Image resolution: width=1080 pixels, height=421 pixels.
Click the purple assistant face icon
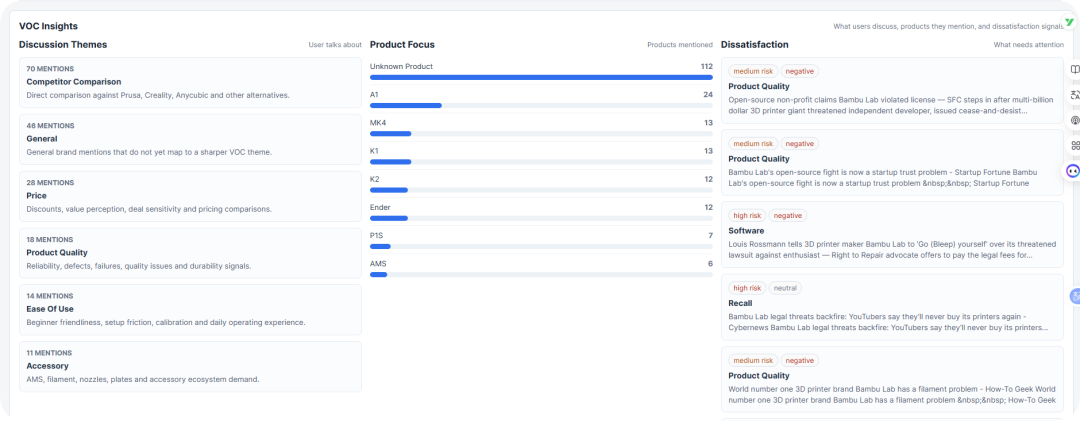point(1072,171)
